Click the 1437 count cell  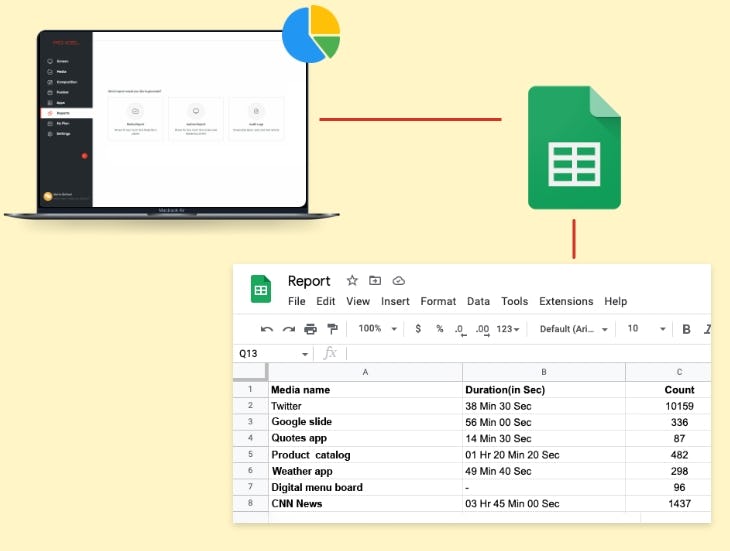pyautogui.click(x=669, y=503)
